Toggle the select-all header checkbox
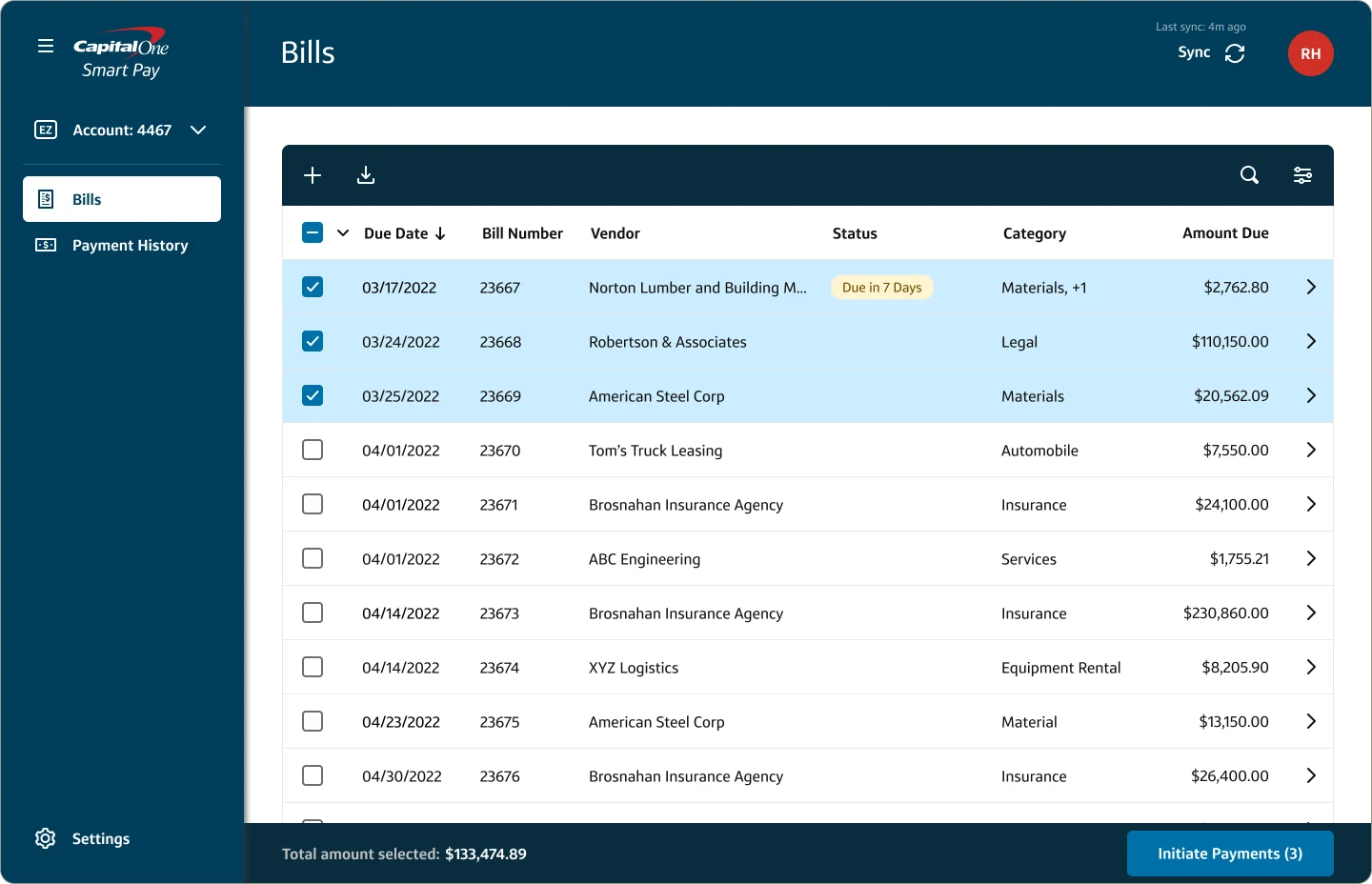Image resolution: width=1372 pixels, height=884 pixels. pyautogui.click(x=313, y=232)
